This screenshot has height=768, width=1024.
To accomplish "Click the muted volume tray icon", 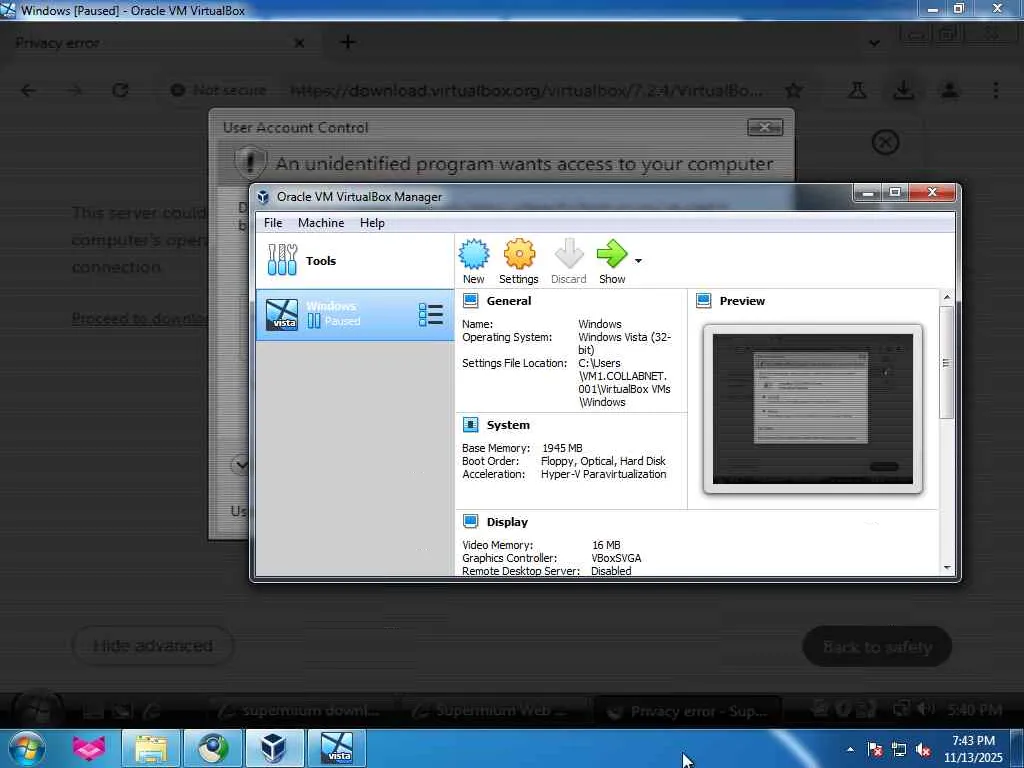I will click(x=923, y=749).
